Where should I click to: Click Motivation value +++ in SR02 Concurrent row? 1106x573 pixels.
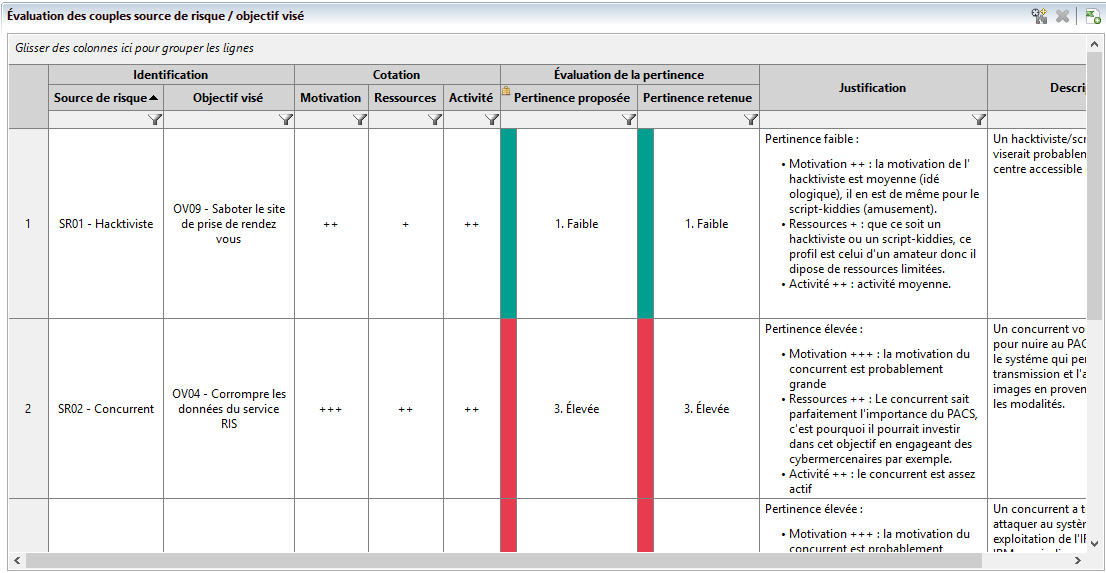(x=331, y=409)
